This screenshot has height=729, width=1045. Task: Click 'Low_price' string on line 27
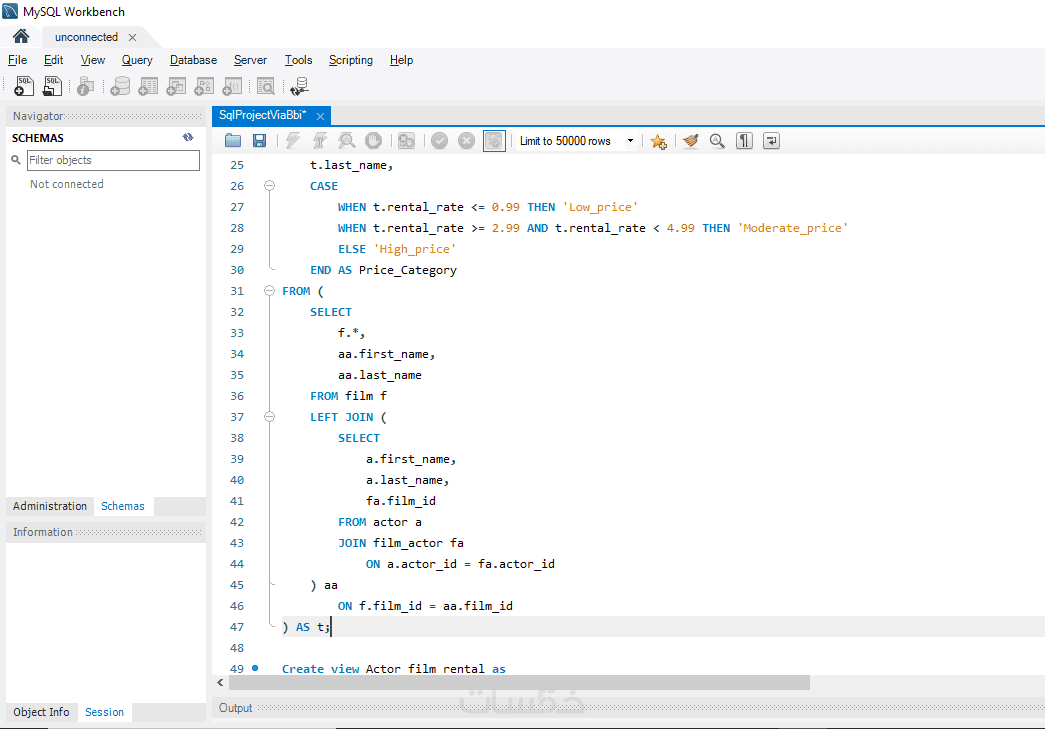pos(600,207)
